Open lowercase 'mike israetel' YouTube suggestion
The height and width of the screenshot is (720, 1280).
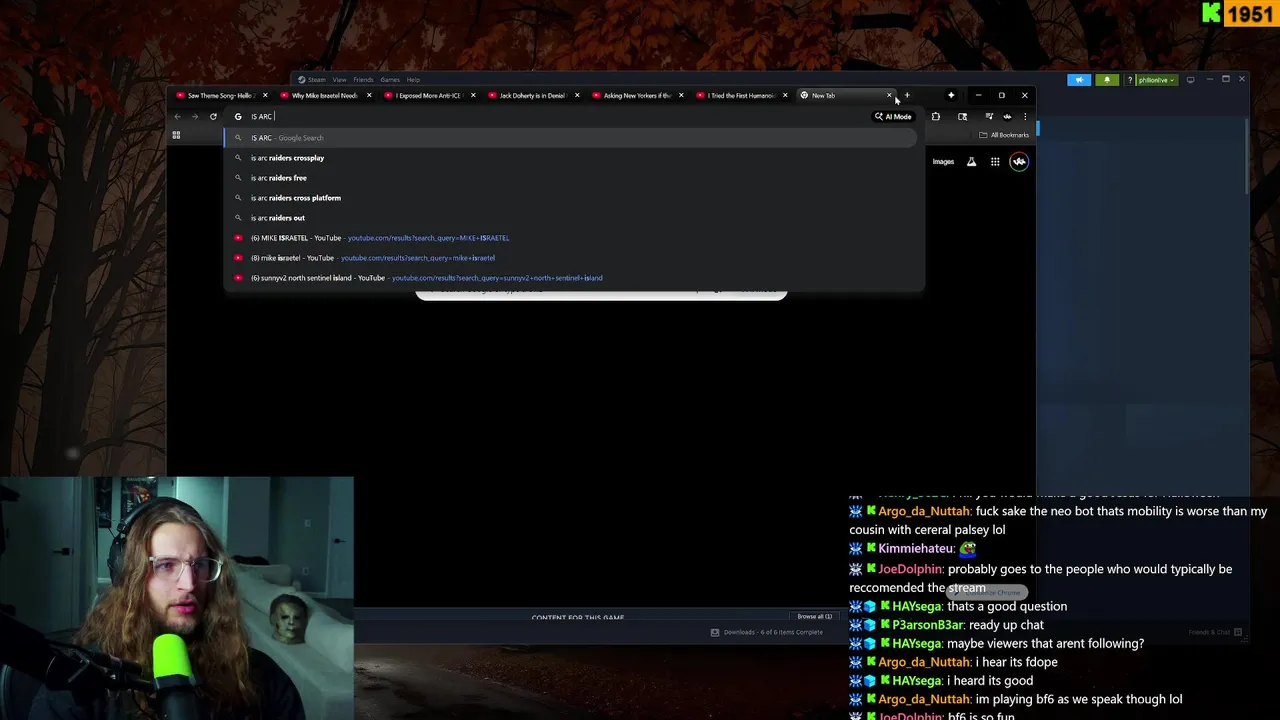tap(570, 258)
